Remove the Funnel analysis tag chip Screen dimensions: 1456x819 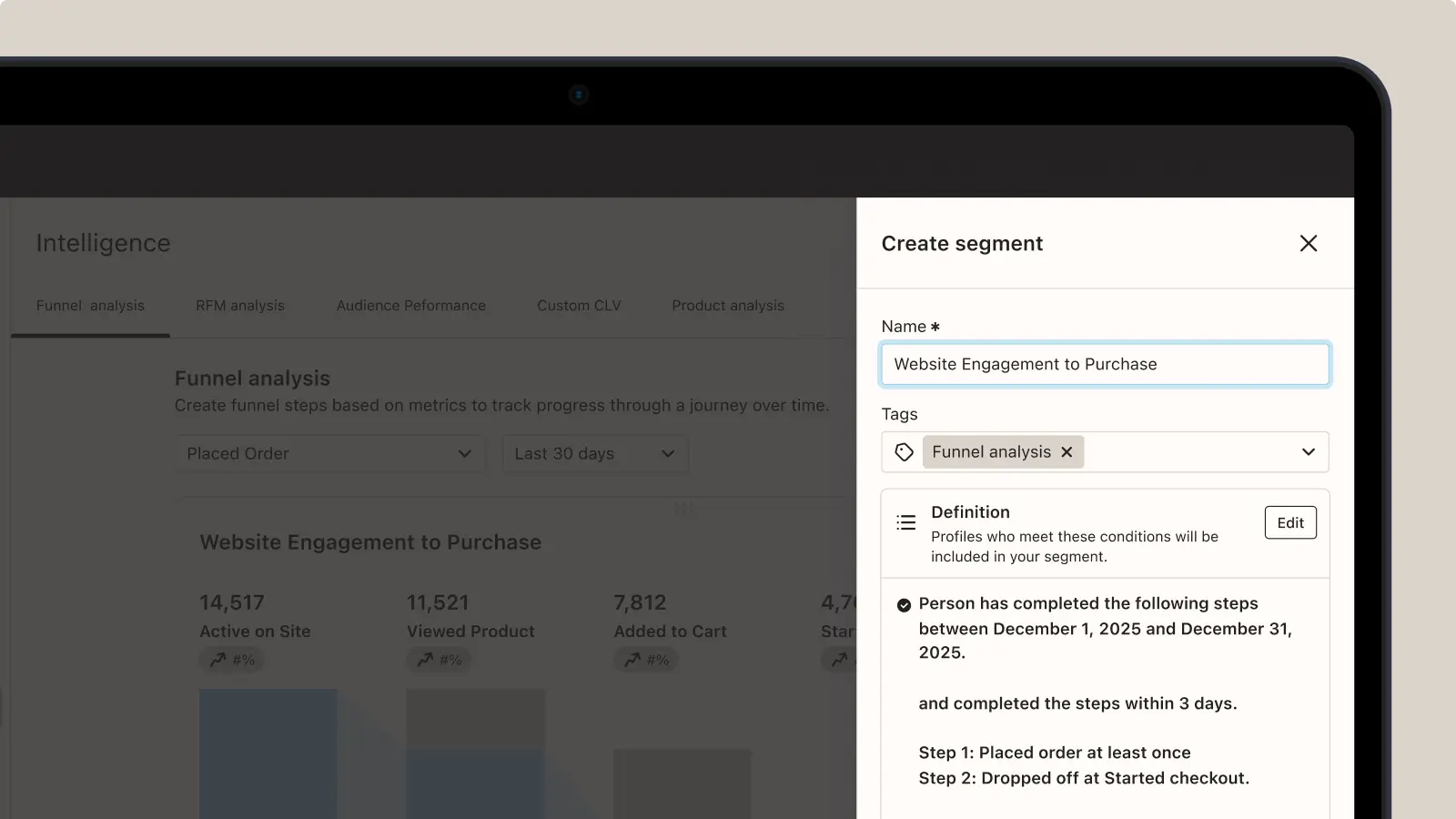coord(1066,451)
